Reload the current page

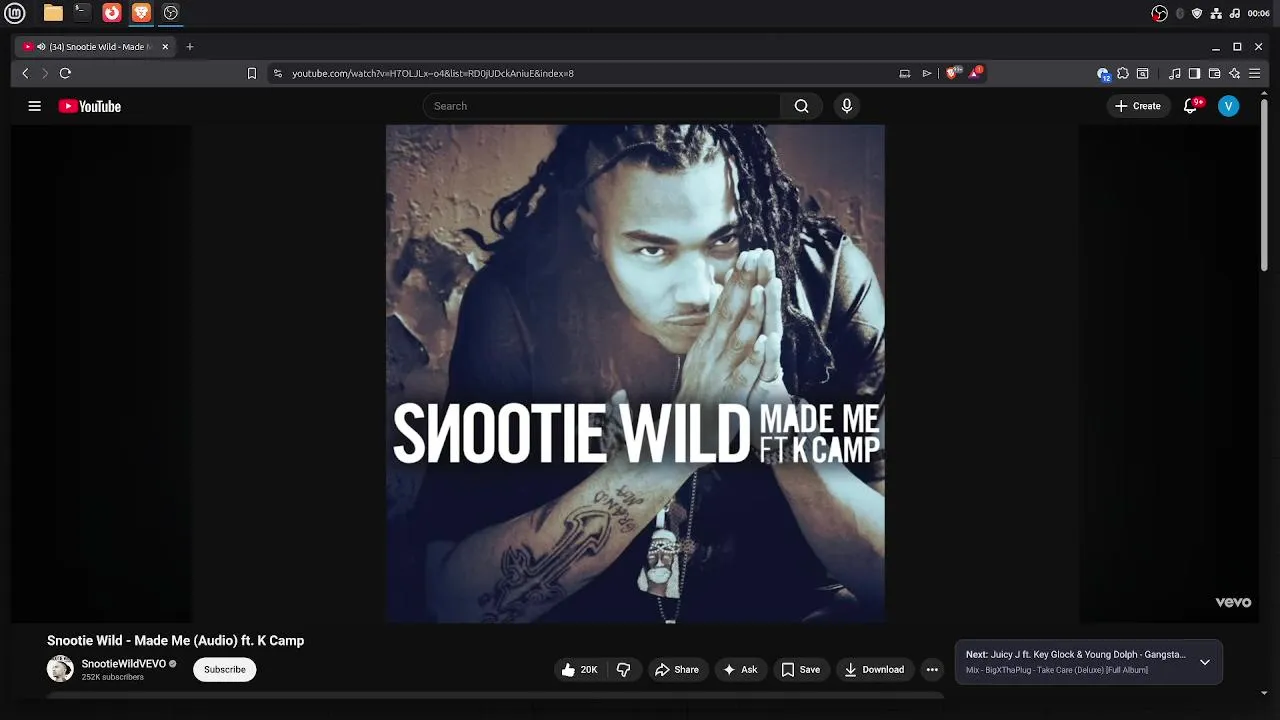(x=65, y=73)
